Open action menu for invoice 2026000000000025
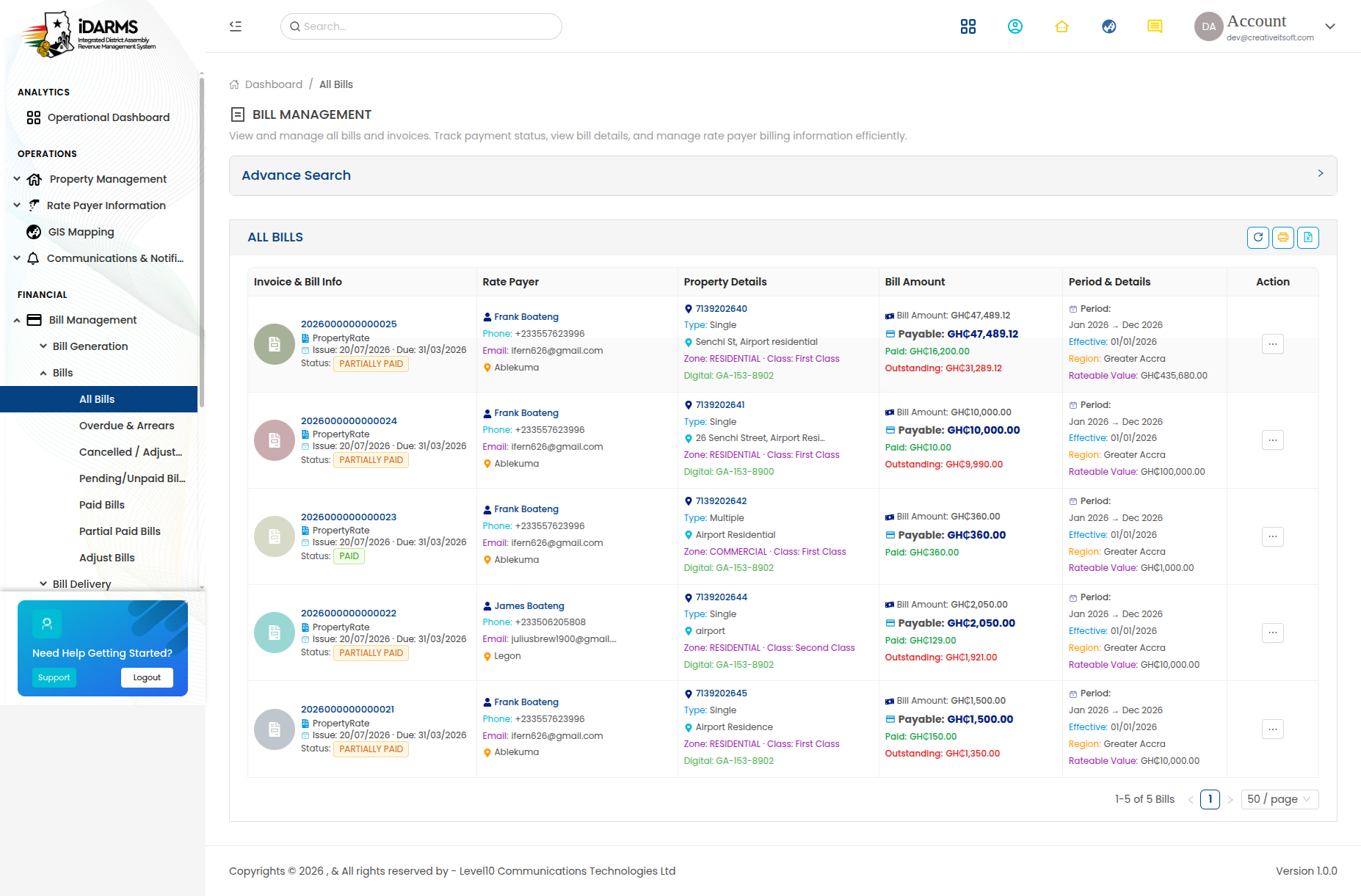This screenshot has height=896, width=1361. click(x=1273, y=343)
